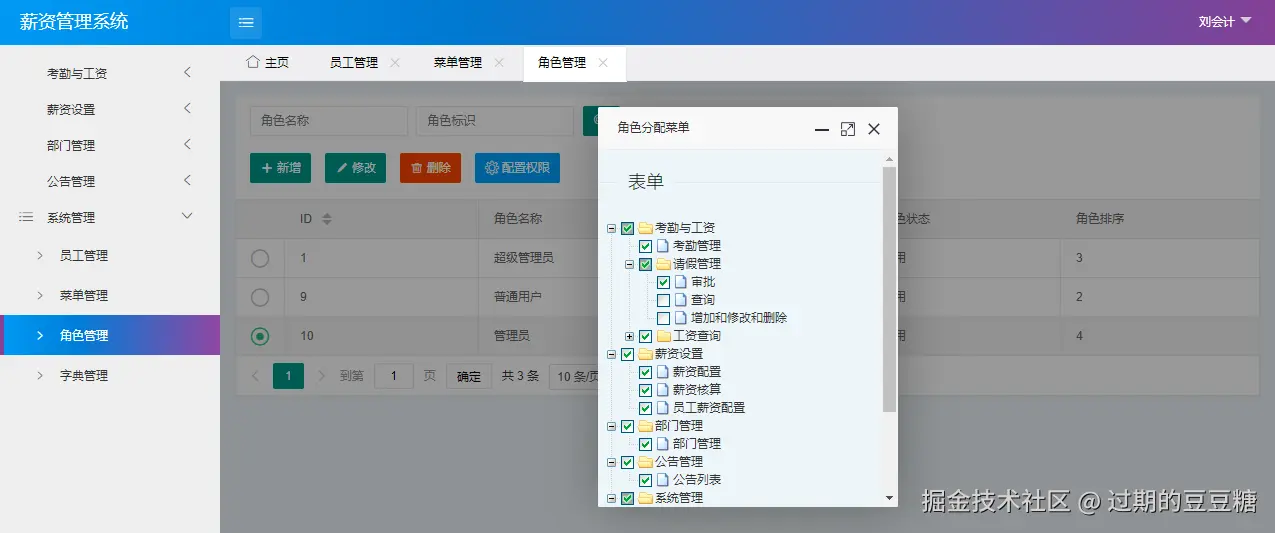Image resolution: width=1275 pixels, height=533 pixels.
Task: Go to next page arrow in pagination
Action: [x=322, y=376]
